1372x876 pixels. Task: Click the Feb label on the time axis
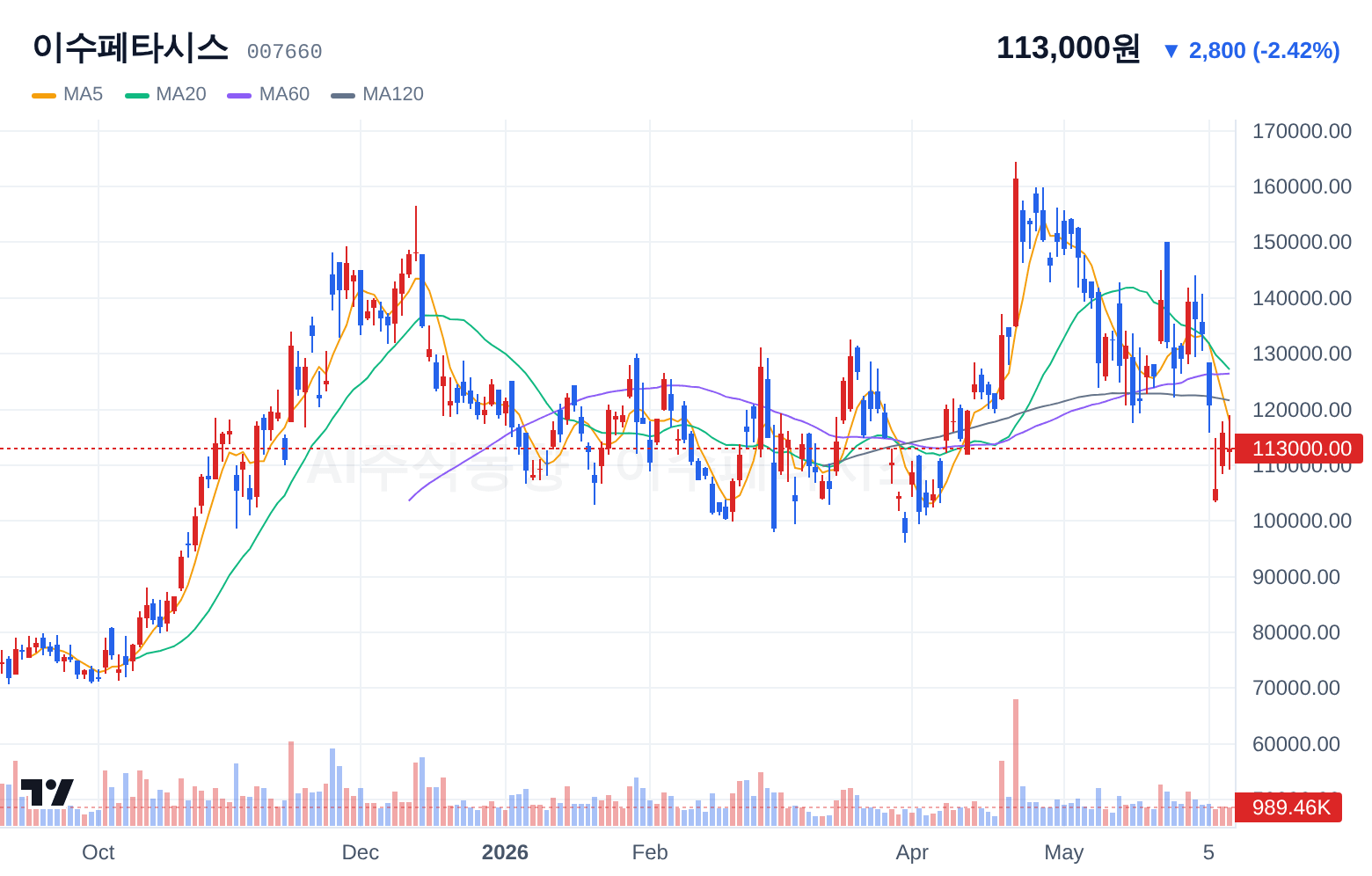[x=650, y=852]
